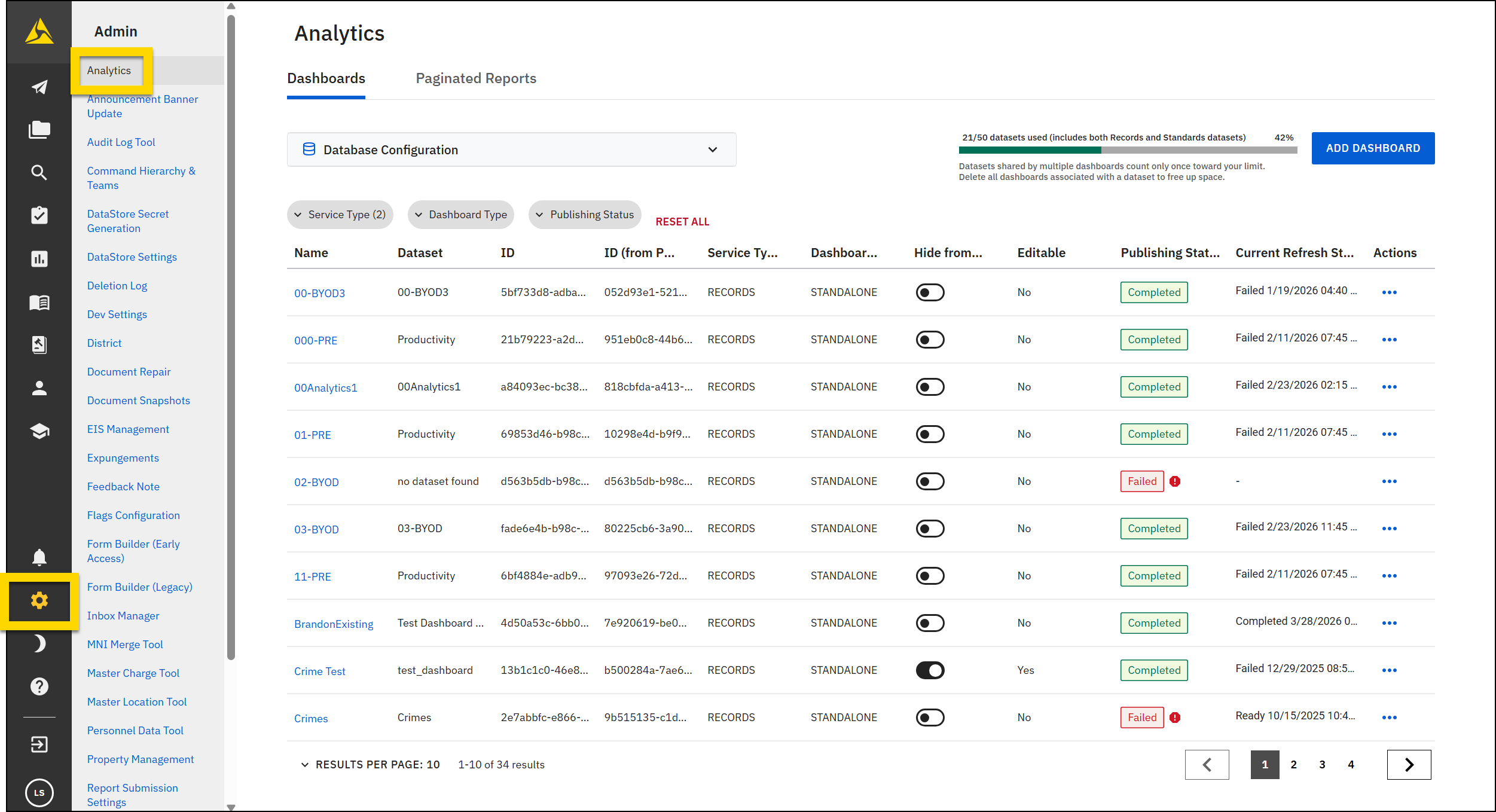Toggle Hide switch on the 02-BYOD row

(x=930, y=481)
